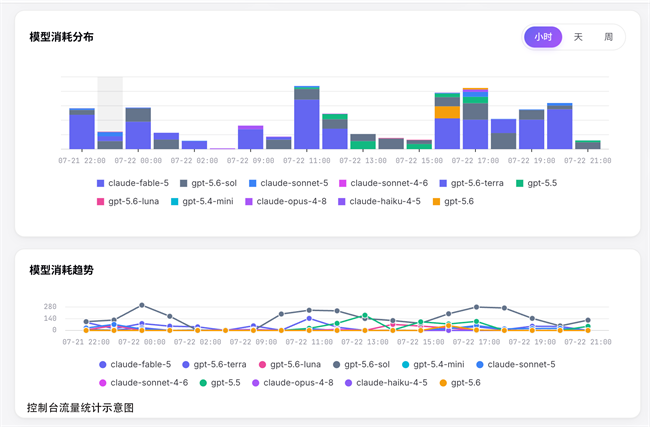Click gpt-5.6-sol peak point near 07-22 00:00
This screenshot has height=427, width=650.
point(142,305)
